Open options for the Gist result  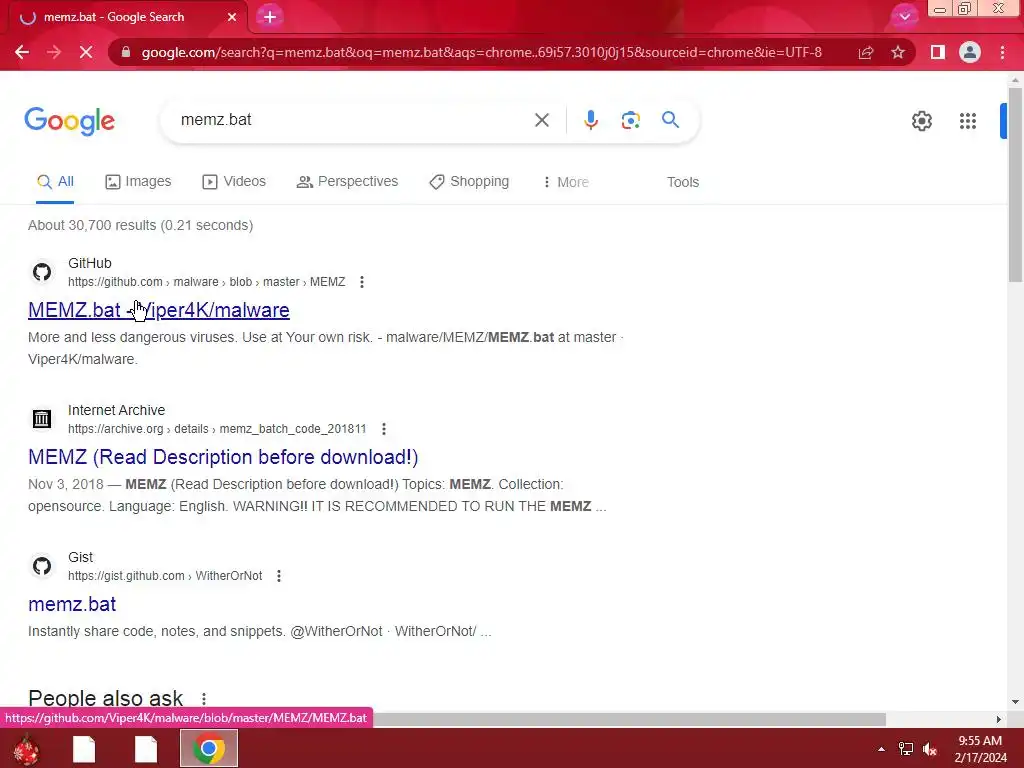coord(279,576)
